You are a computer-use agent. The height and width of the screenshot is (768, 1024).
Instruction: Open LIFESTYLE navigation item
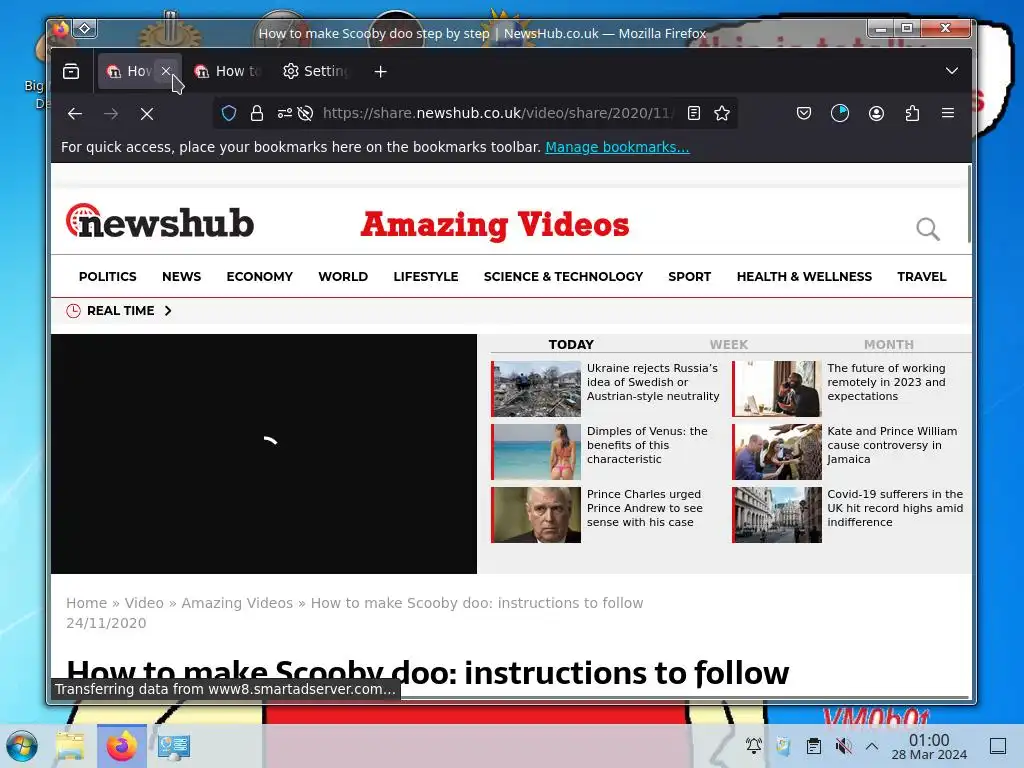[x=426, y=277]
